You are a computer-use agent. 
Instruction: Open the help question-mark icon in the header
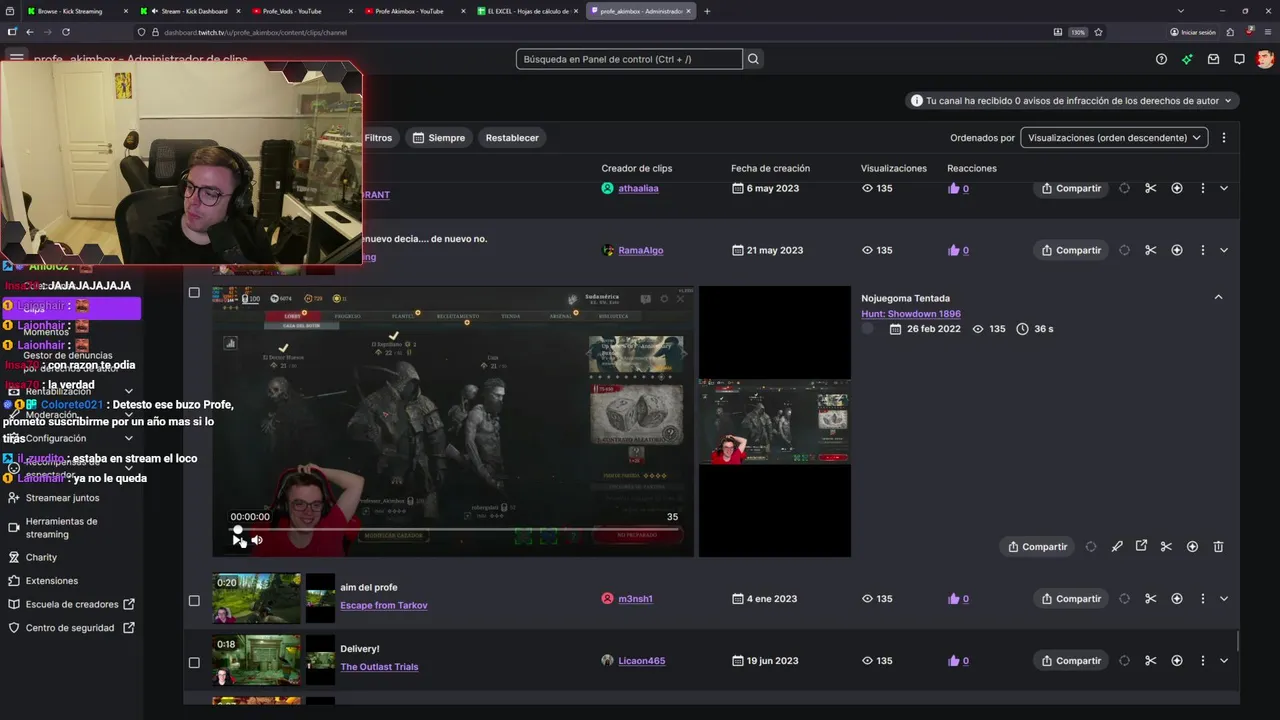coord(1161,59)
